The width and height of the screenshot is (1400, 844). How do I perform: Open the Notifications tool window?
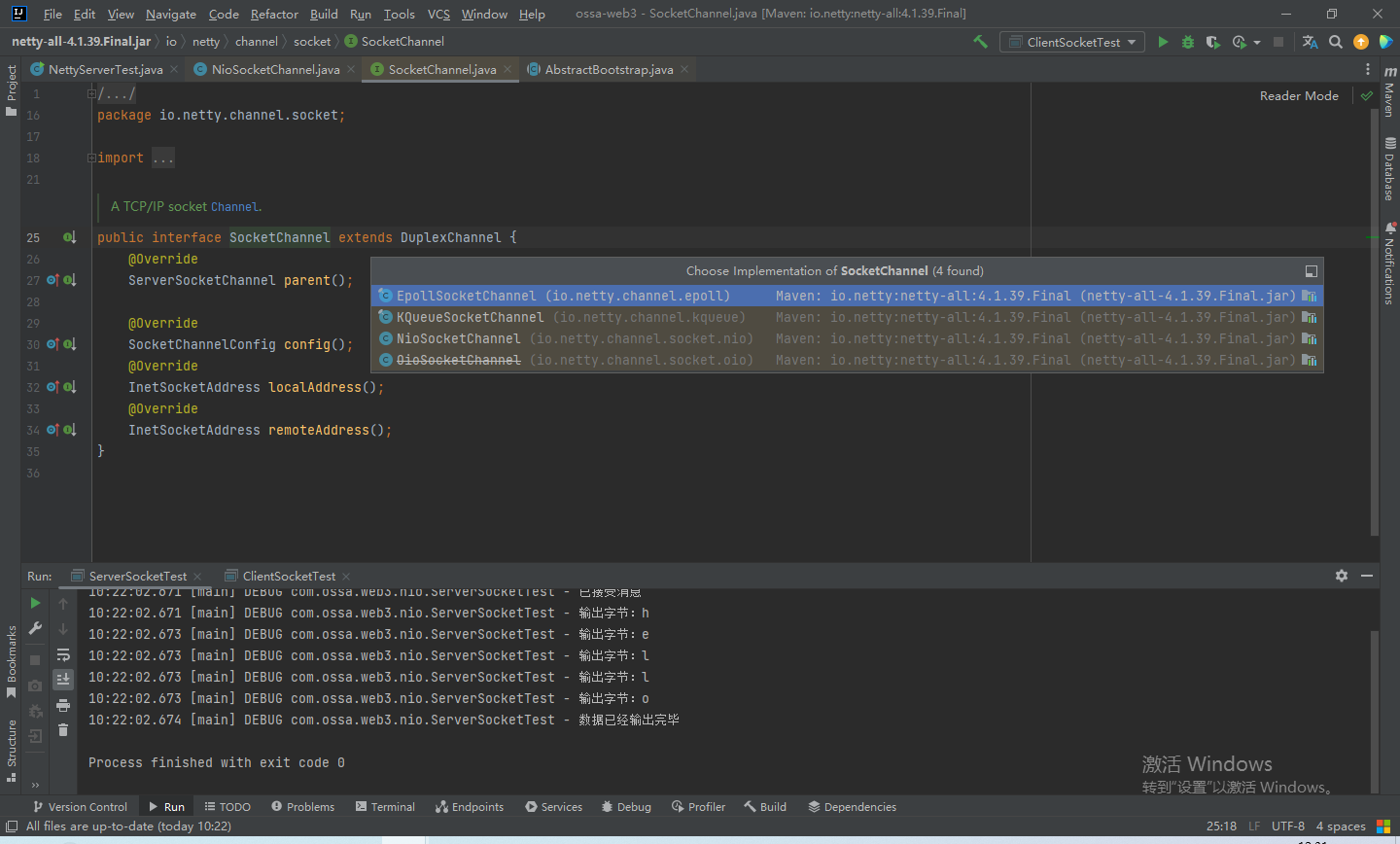(x=1389, y=263)
